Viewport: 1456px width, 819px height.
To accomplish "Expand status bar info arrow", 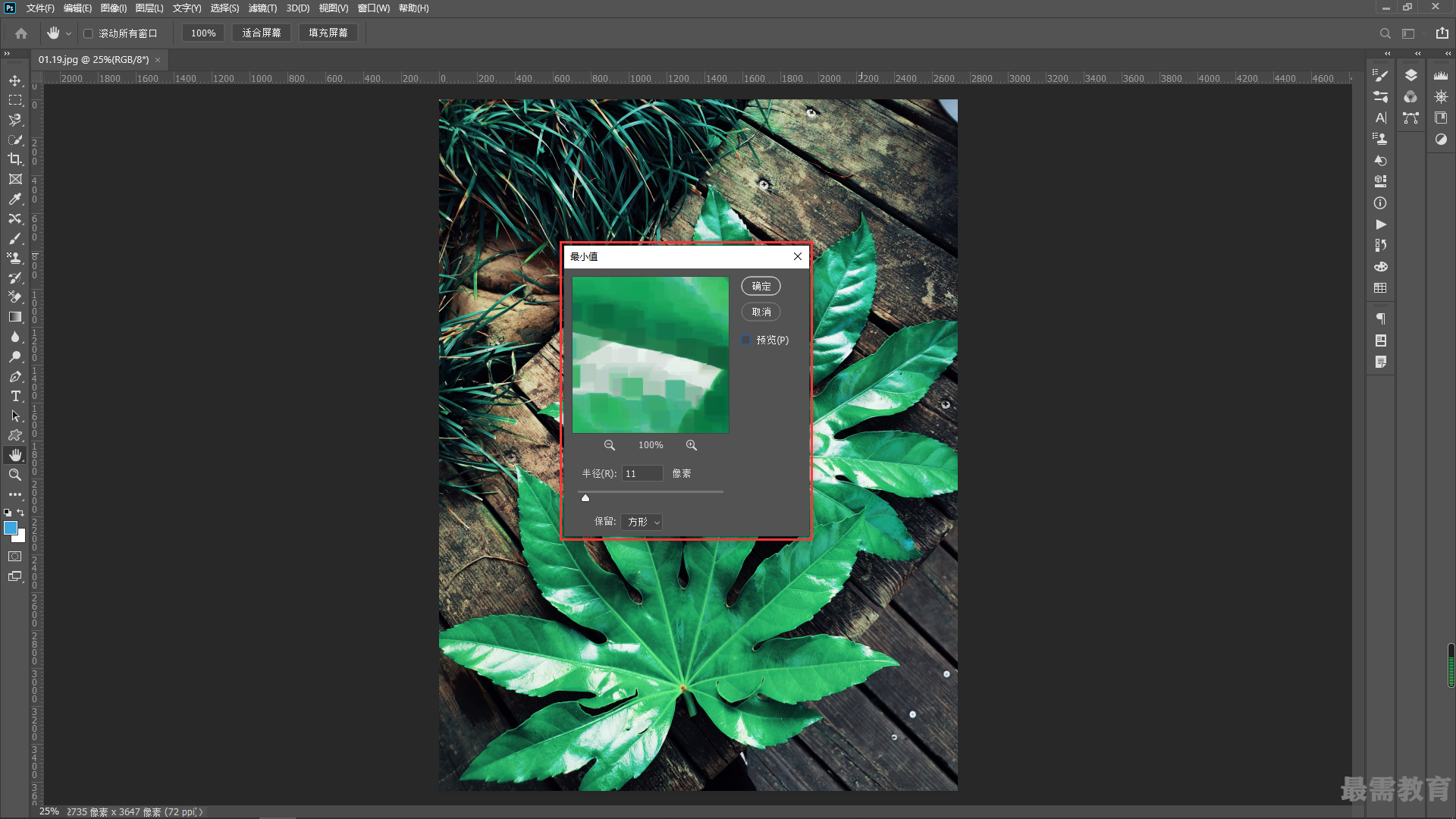I will (x=201, y=811).
